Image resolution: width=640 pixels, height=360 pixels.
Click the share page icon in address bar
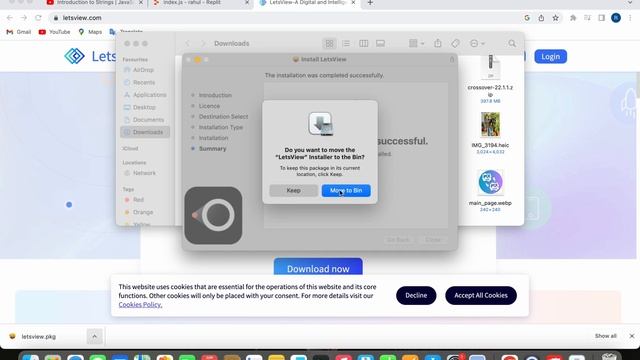click(541, 18)
